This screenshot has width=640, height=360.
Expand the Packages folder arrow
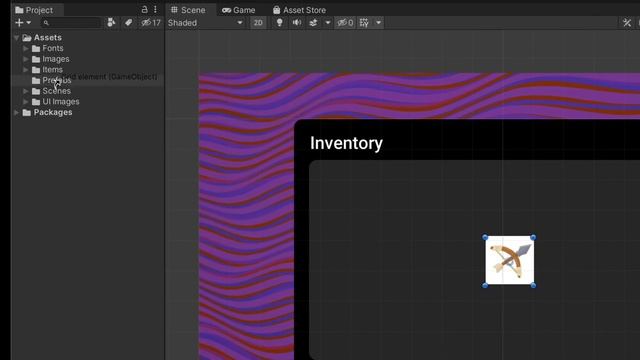16,112
